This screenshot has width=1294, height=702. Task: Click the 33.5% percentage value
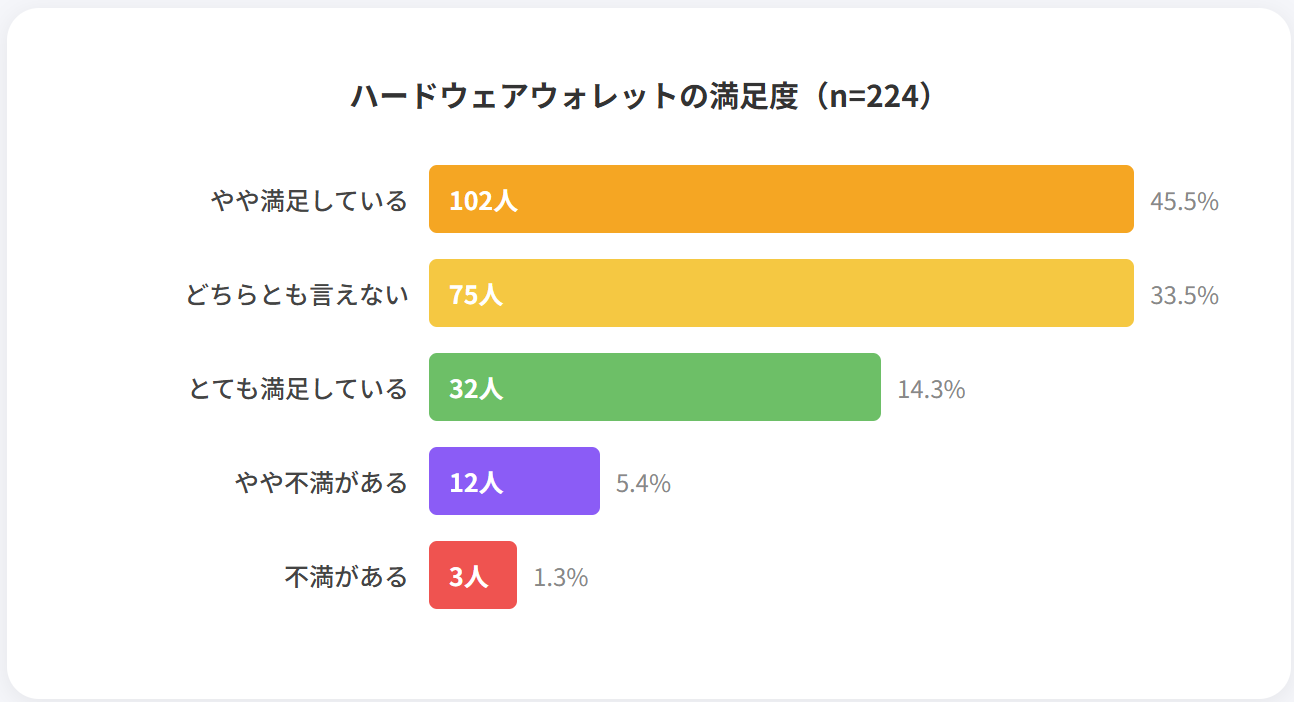pyautogui.click(x=1184, y=296)
